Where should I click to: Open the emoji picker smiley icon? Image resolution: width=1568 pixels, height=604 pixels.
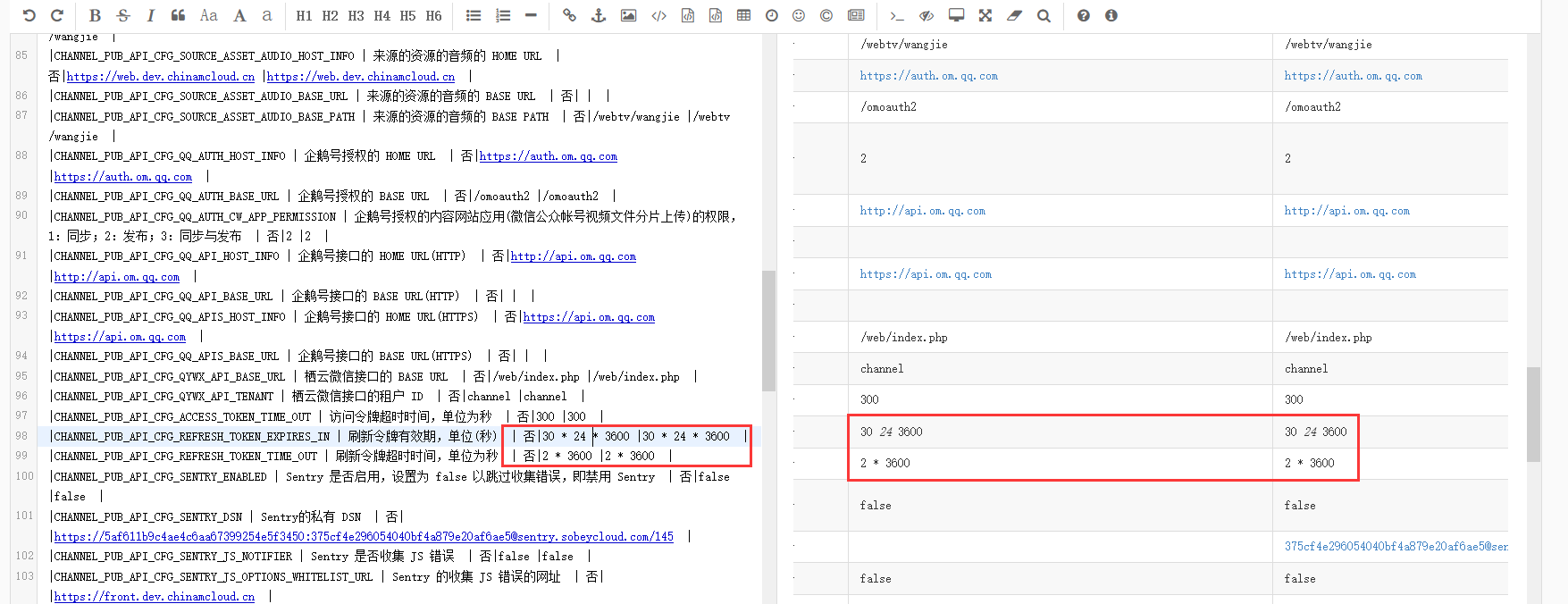pyautogui.click(x=799, y=15)
